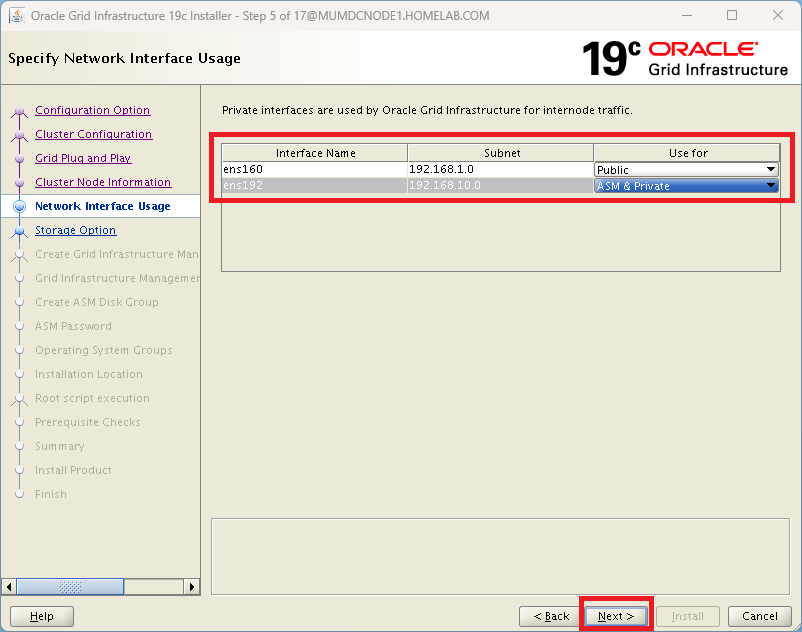Viewport: 802px width, 632px height.
Task: Go to Cluster Configuration step
Action: click(93, 135)
